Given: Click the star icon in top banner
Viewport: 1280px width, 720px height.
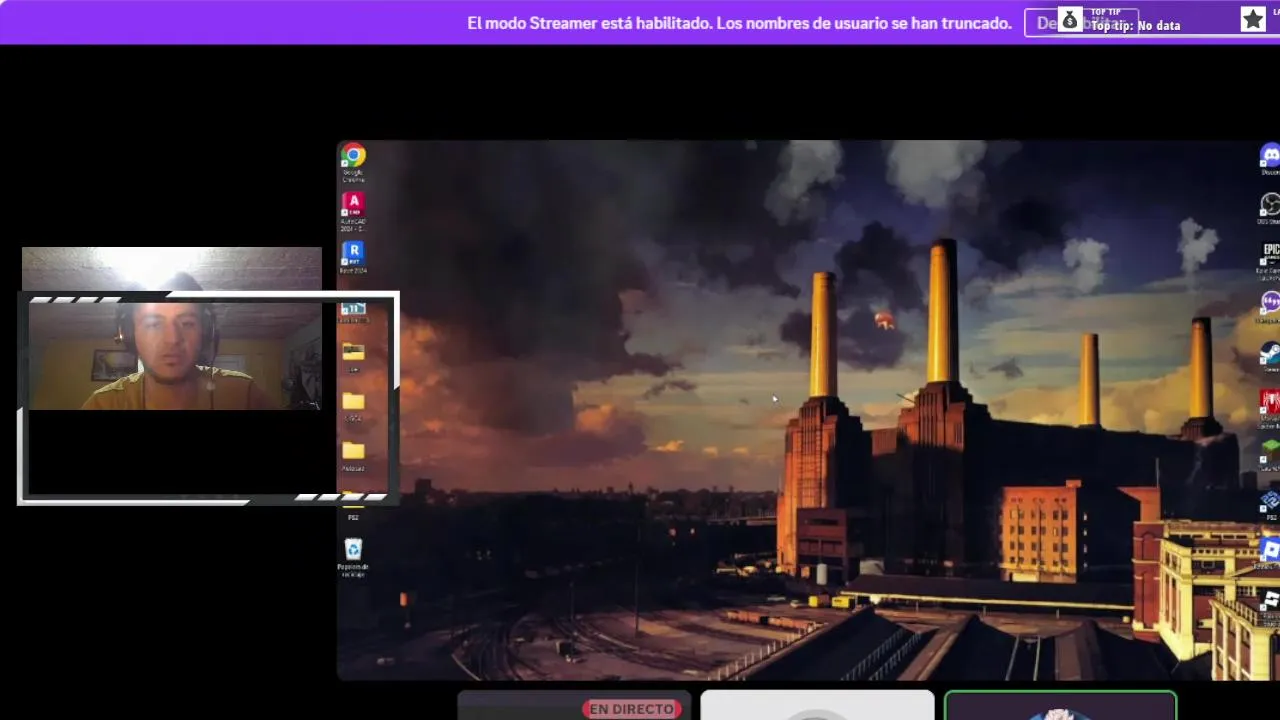Looking at the screenshot, I should [x=1253, y=19].
